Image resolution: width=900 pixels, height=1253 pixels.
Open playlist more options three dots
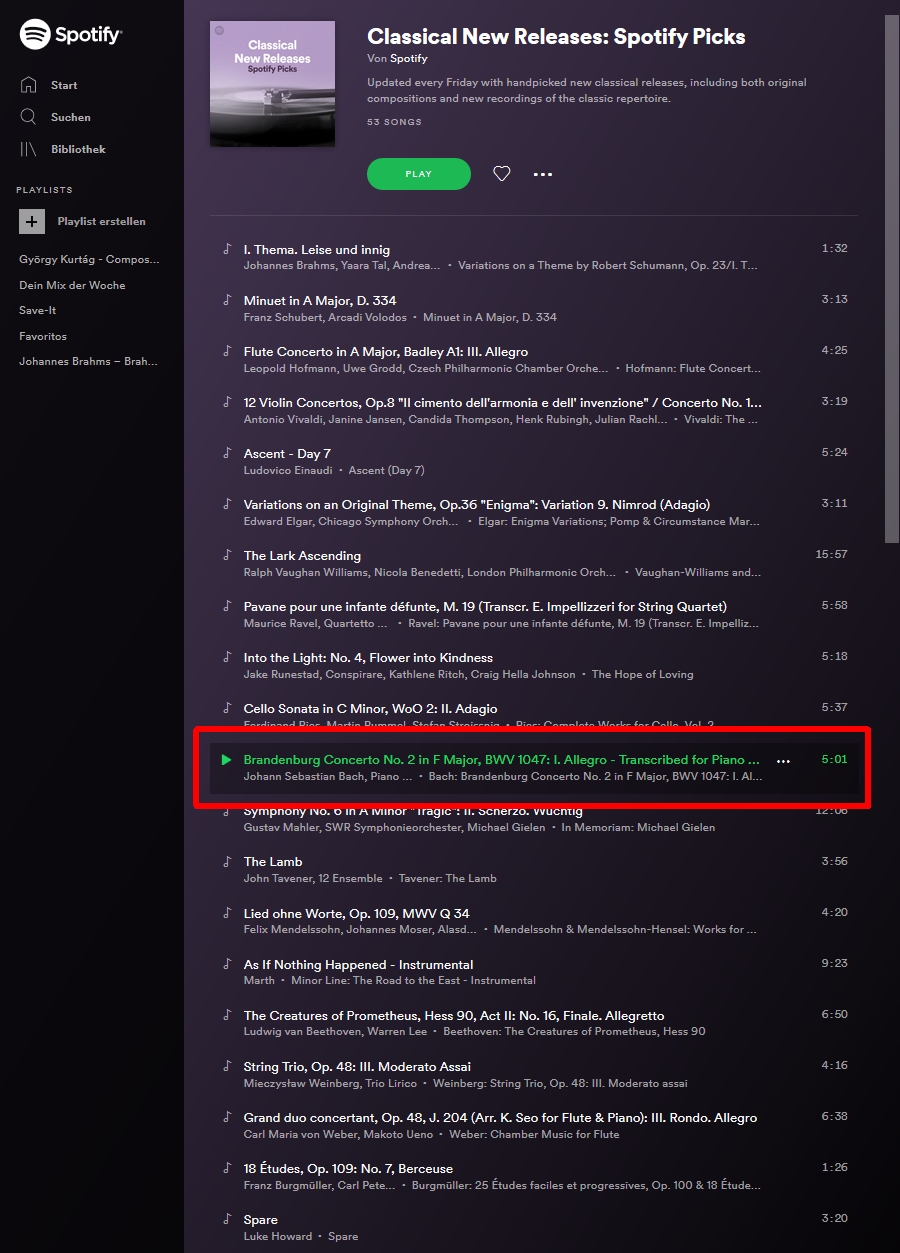pyautogui.click(x=542, y=174)
